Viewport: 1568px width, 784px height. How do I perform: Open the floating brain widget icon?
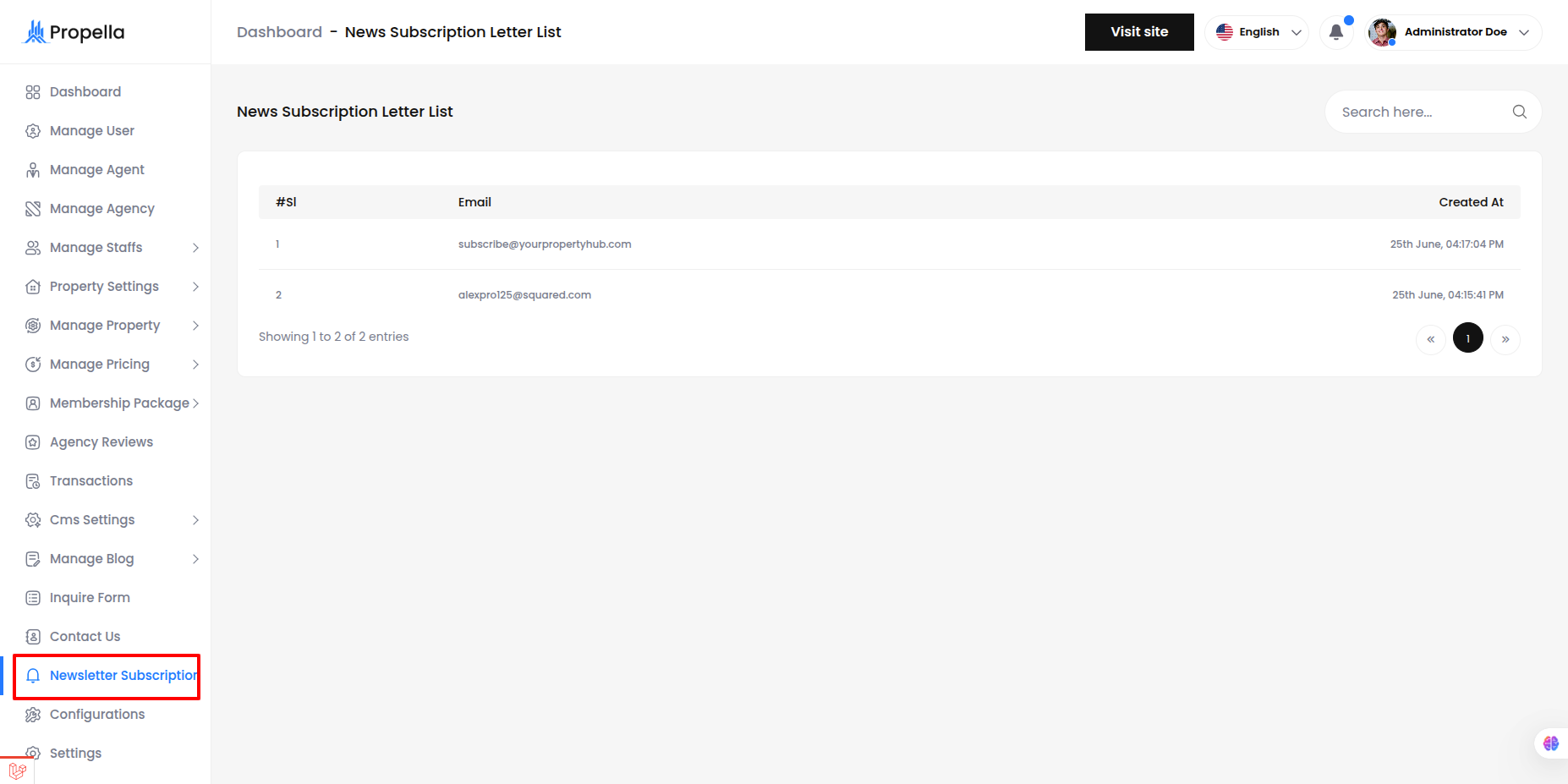[1551, 743]
